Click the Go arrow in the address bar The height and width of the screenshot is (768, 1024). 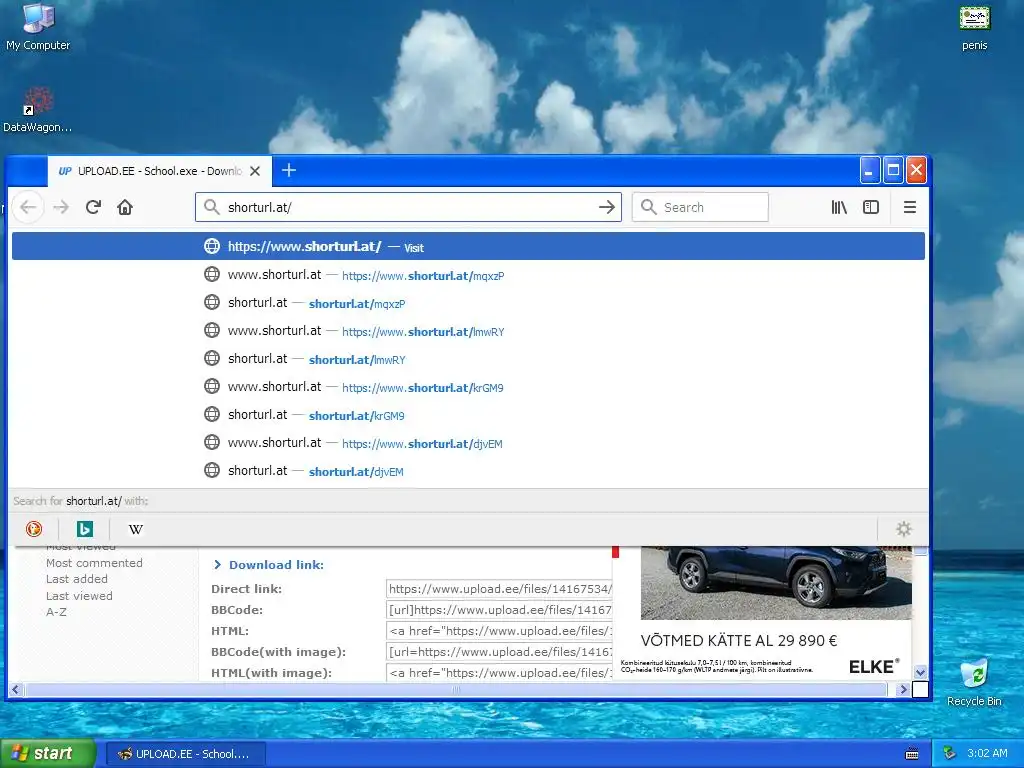tap(607, 208)
